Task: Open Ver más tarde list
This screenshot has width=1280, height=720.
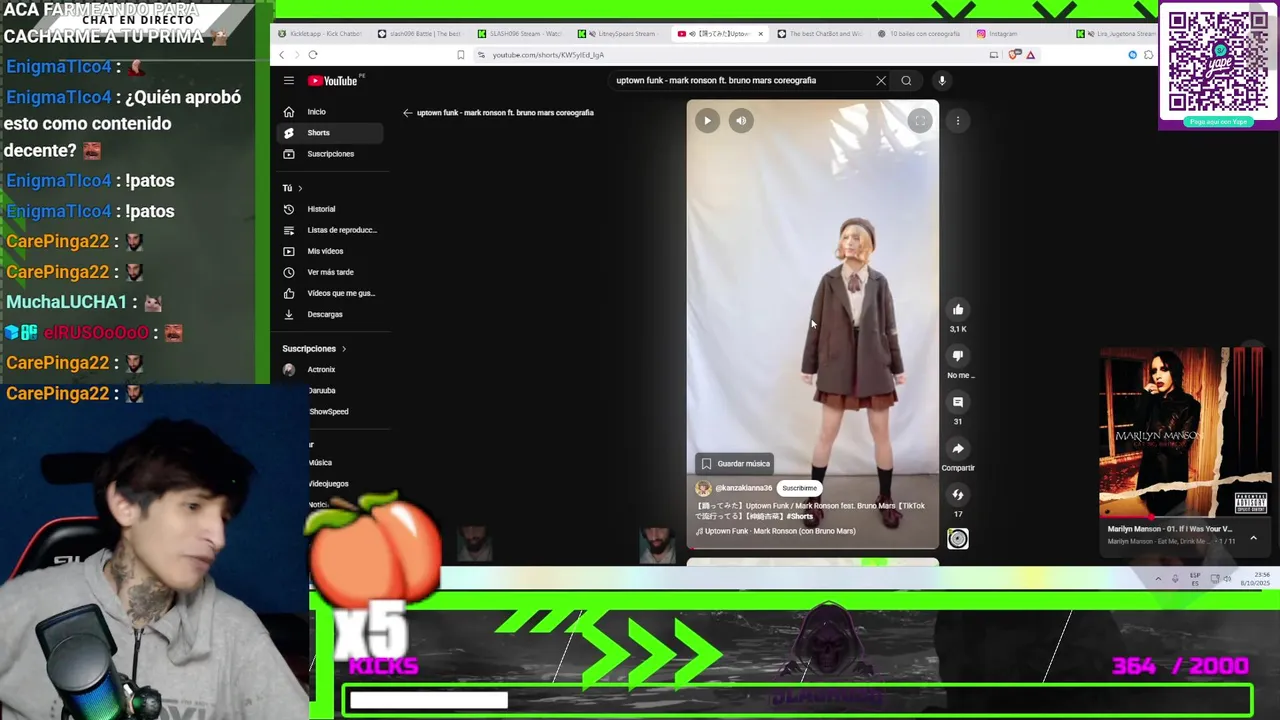Action: 330,272
